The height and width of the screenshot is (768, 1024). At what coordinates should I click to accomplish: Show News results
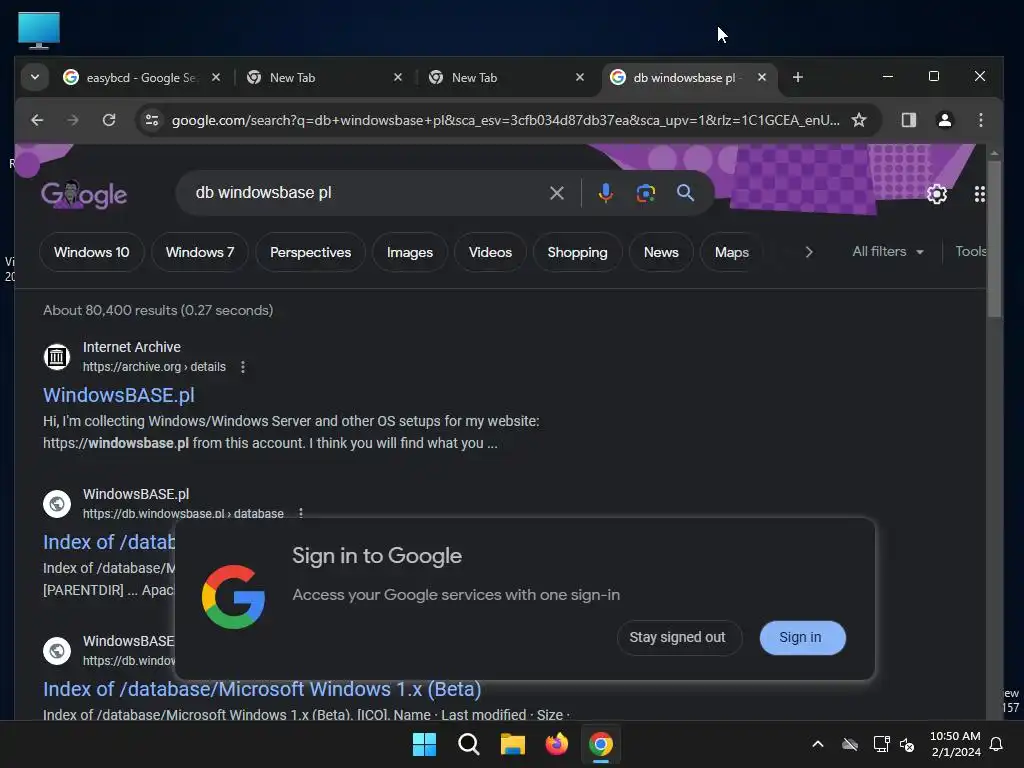pyautogui.click(x=661, y=252)
